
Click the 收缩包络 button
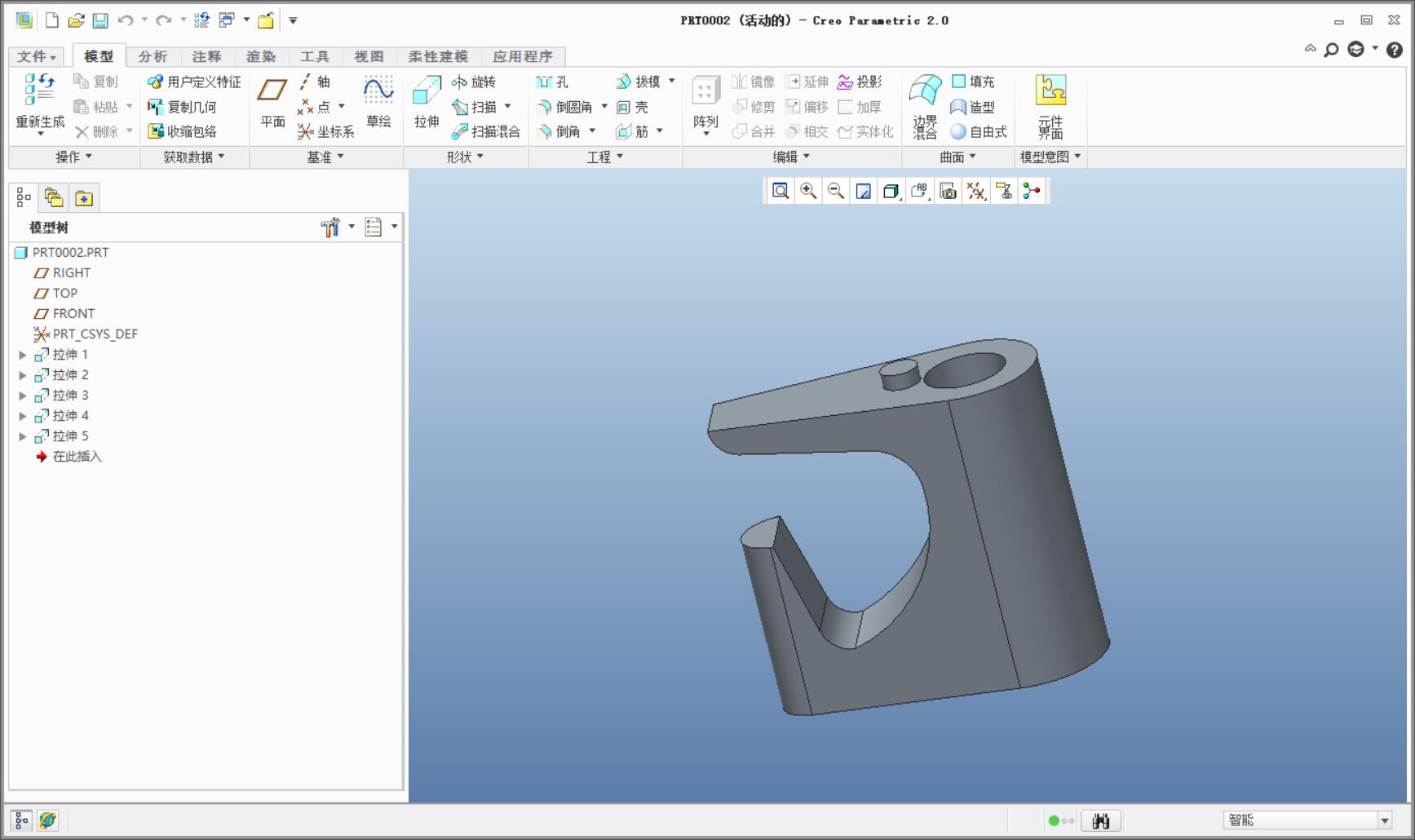(x=182, y=131)
